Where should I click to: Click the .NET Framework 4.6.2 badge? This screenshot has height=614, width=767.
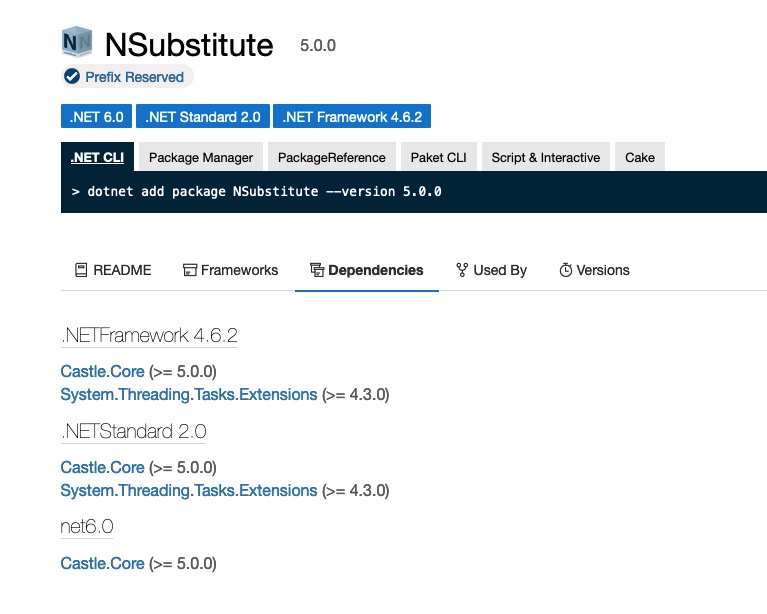tap(352, 116)
